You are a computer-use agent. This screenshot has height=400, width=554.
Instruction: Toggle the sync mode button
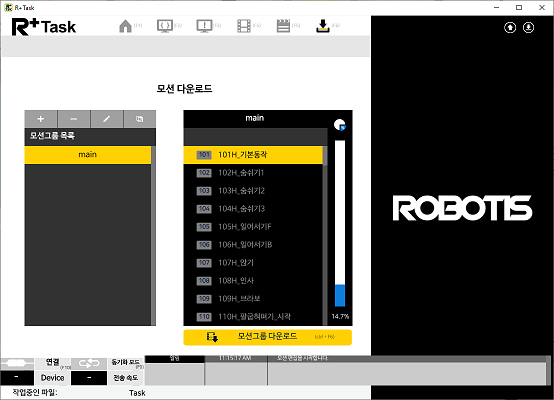(x=126, y=363)
